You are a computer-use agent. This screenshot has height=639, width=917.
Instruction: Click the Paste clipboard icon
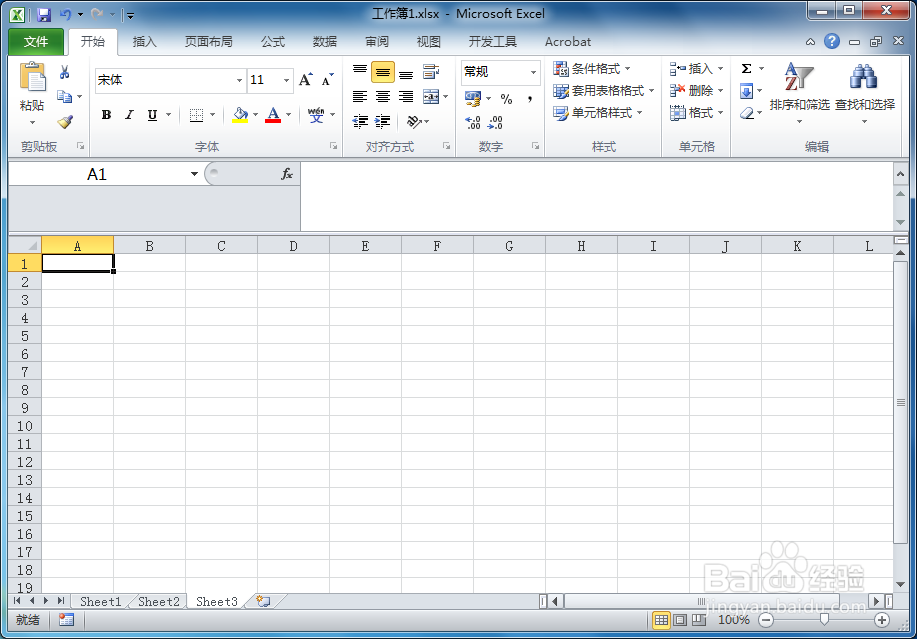coord(32,78)
